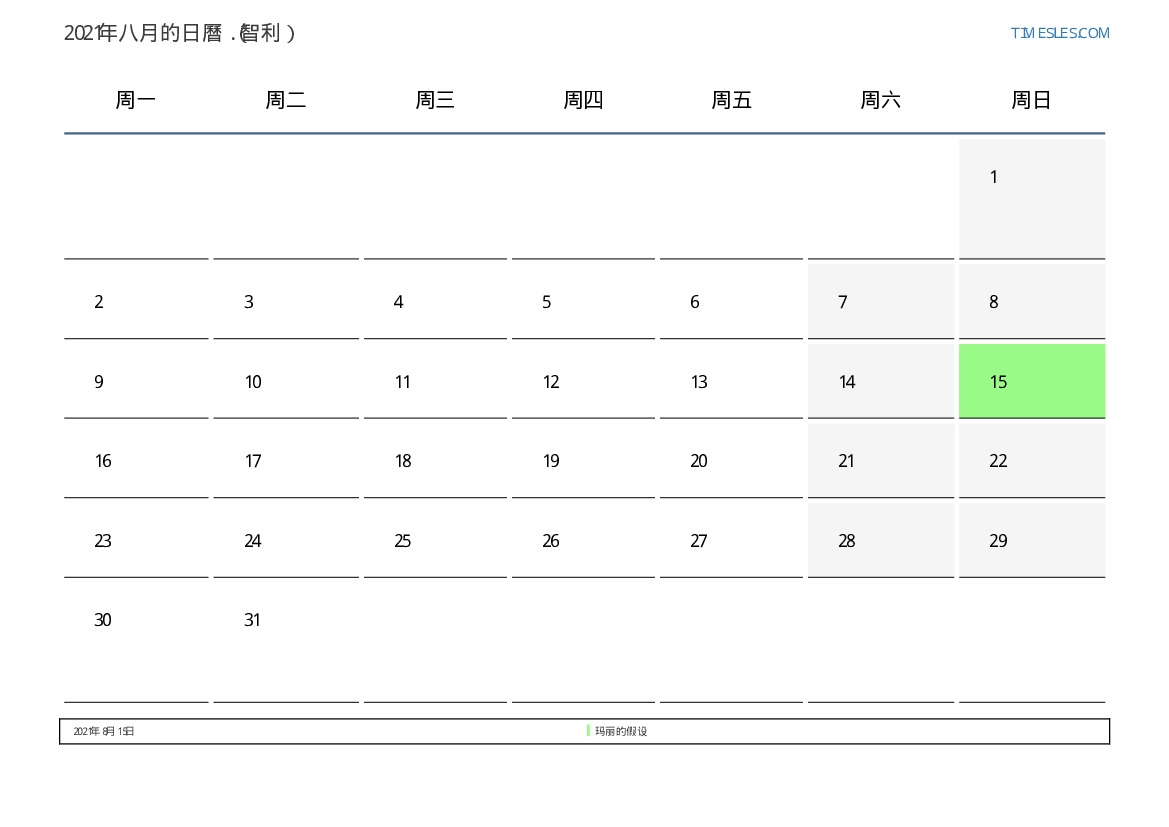Select August 2 in the calendar
Image resolution: width=1169 pixels, height=827 pixels.
[136, 301]
